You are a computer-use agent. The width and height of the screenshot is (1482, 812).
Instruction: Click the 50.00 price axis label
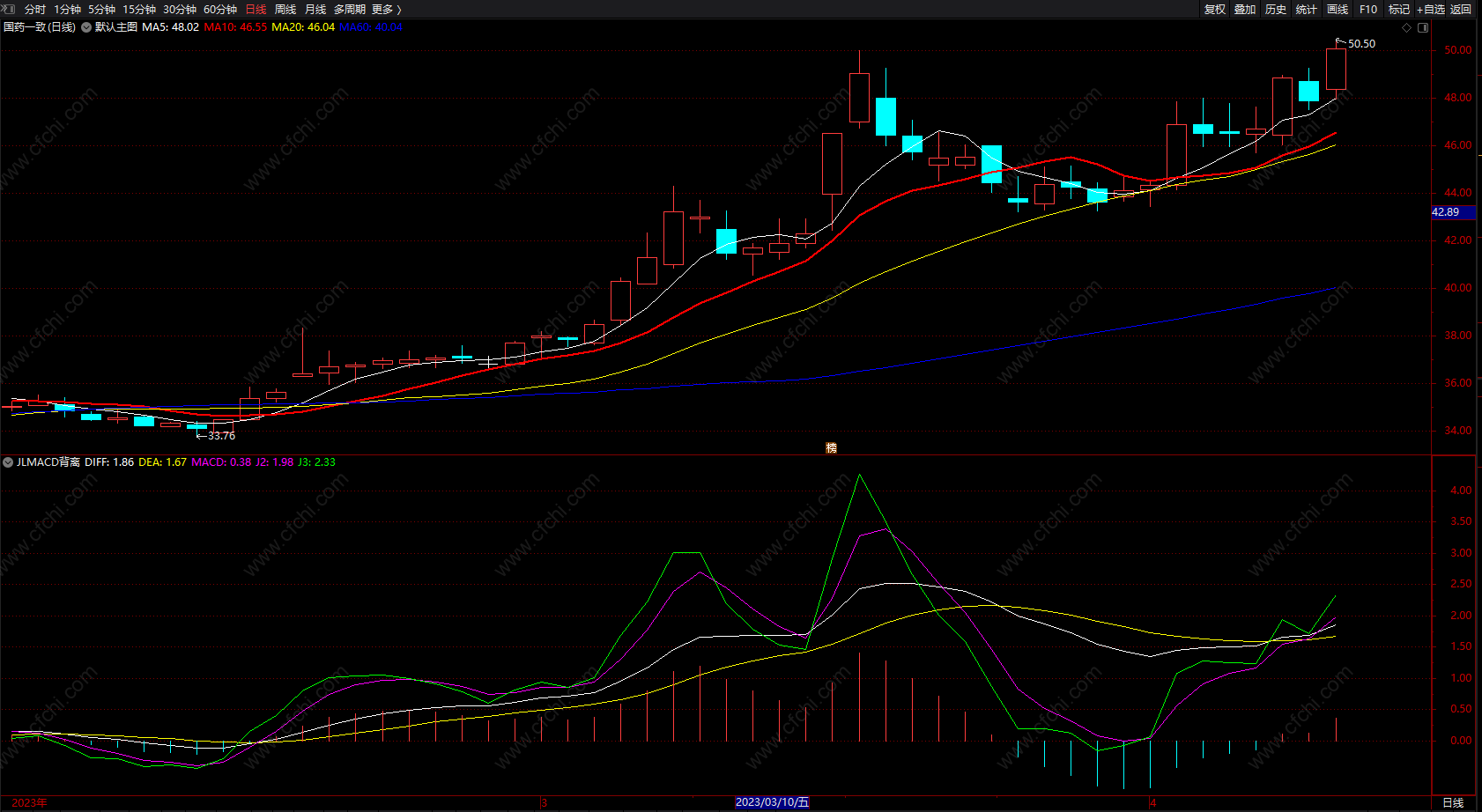point(1457,50)
